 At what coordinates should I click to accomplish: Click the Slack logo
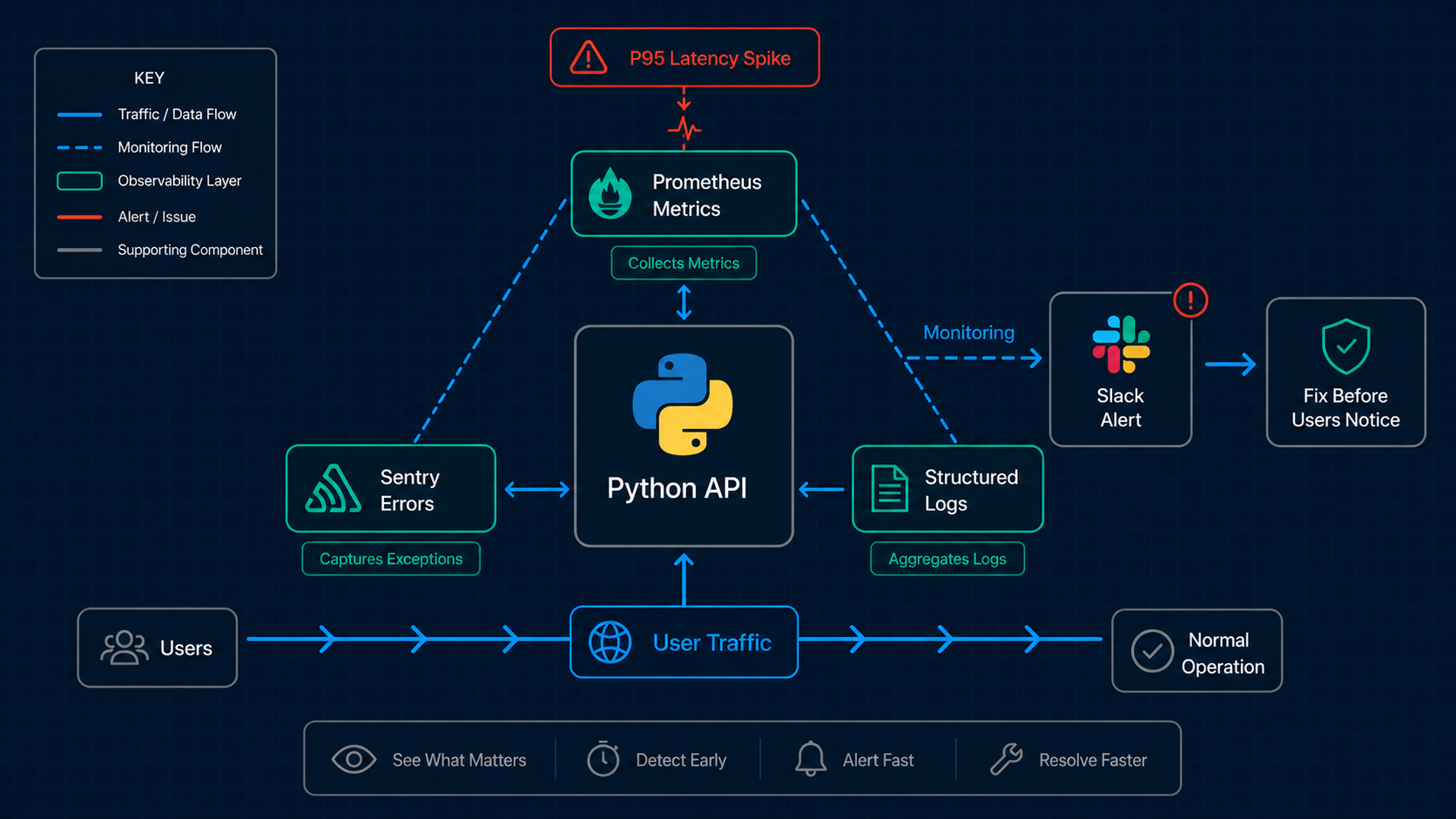click(x=1121, y=345)
